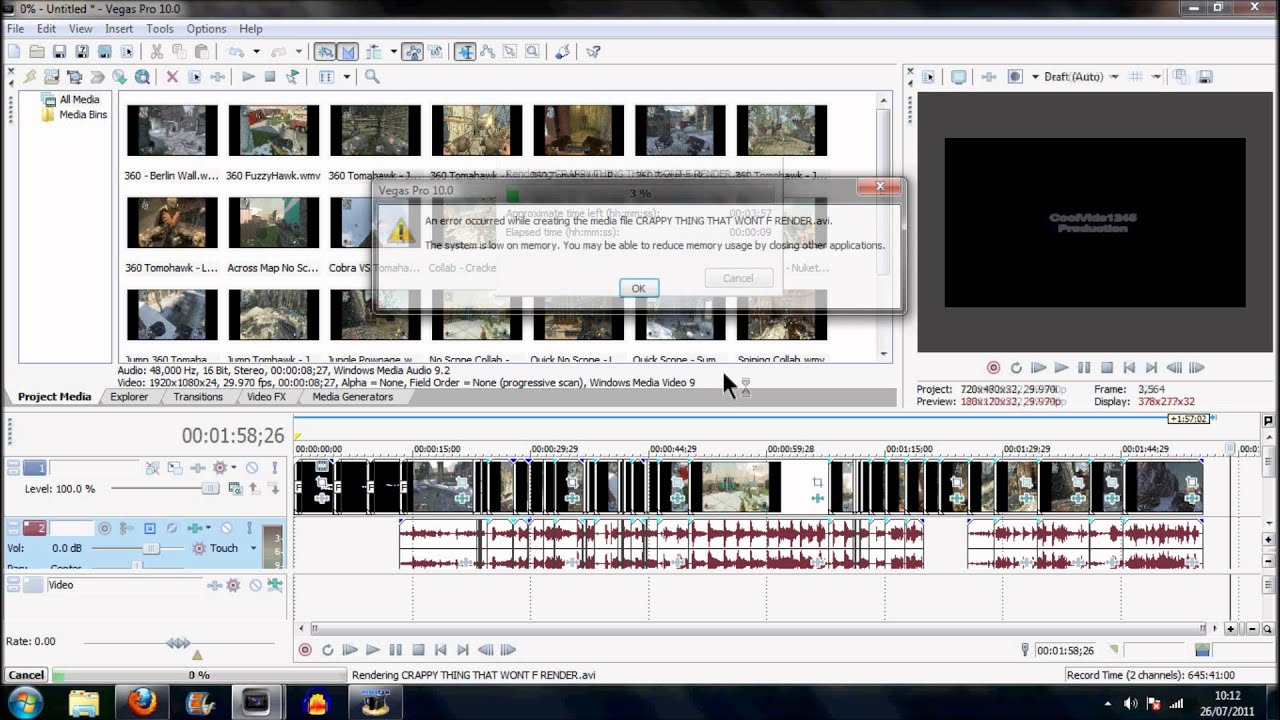This screenshot has width=1280, height=720.
Task: Open Track Motion on video track 1
Action: [x=175, y=467]
